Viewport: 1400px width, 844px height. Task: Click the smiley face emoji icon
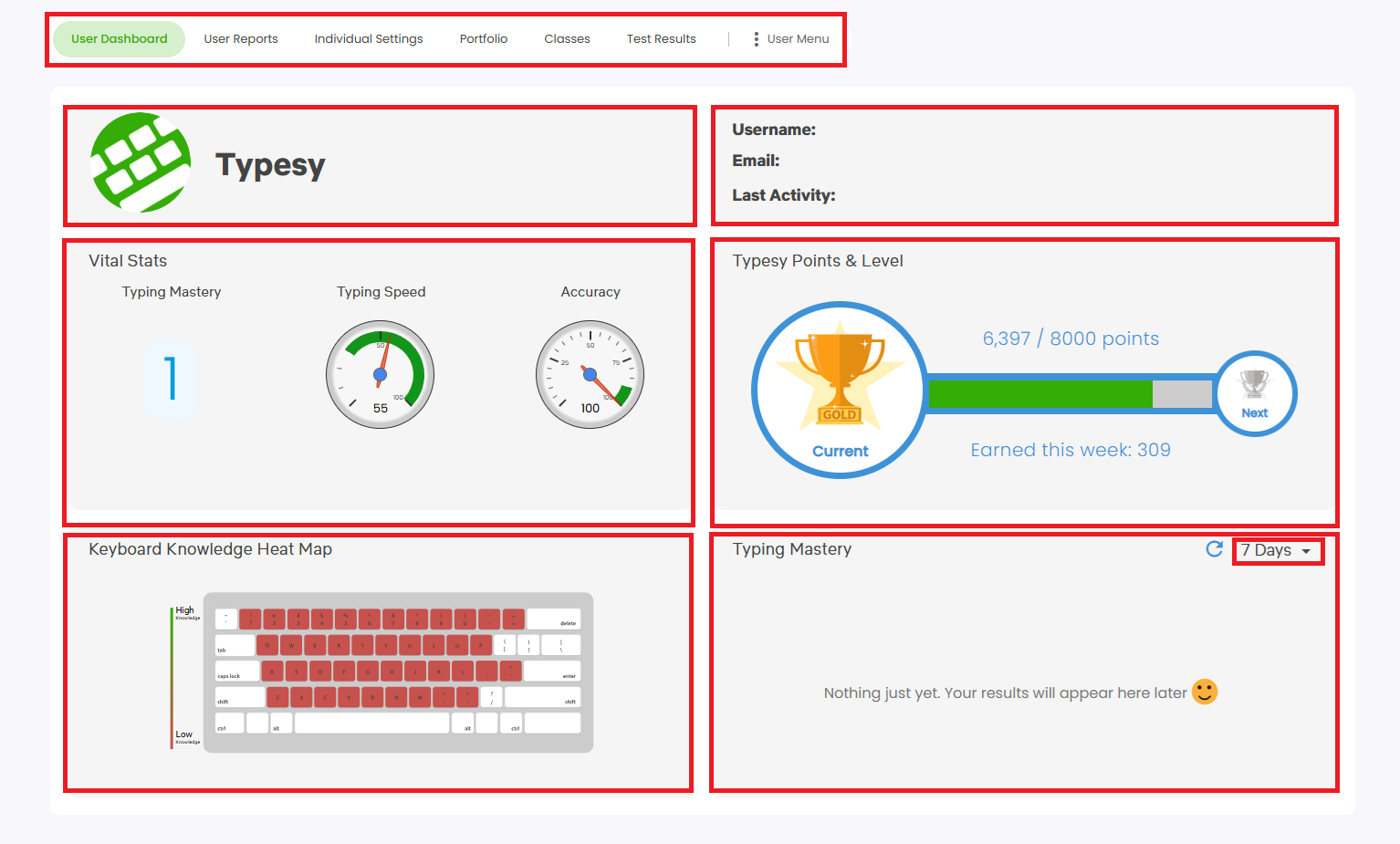click(x=1205, y=692)
